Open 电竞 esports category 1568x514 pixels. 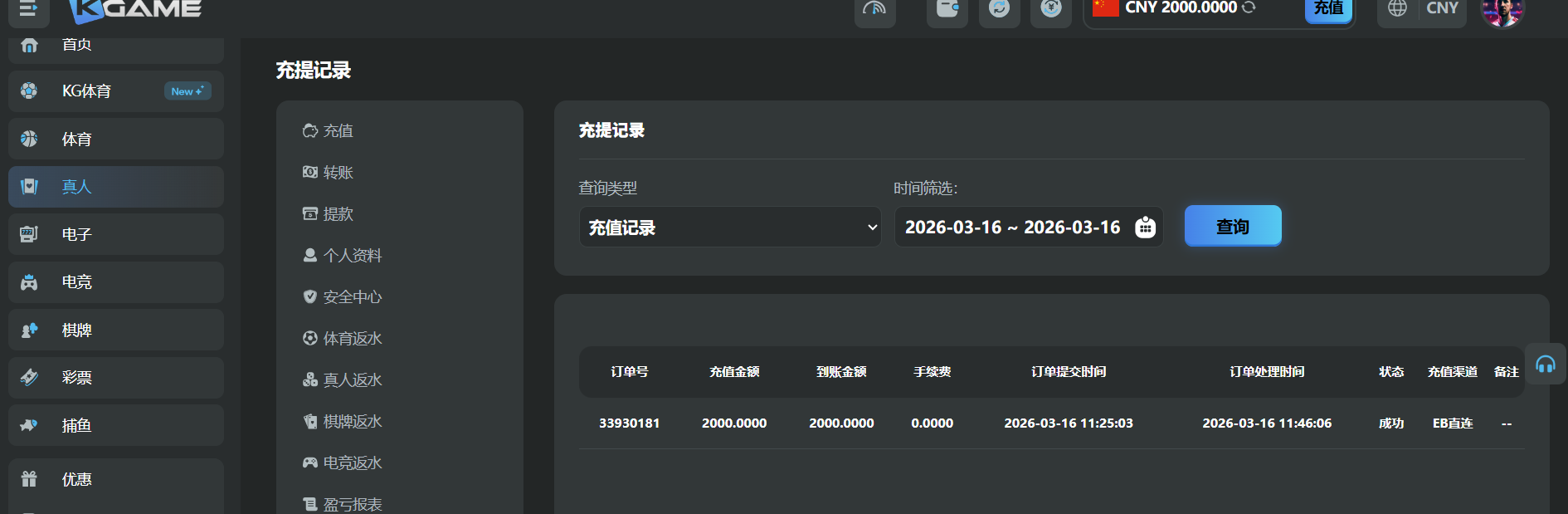[x=116, y=282]
